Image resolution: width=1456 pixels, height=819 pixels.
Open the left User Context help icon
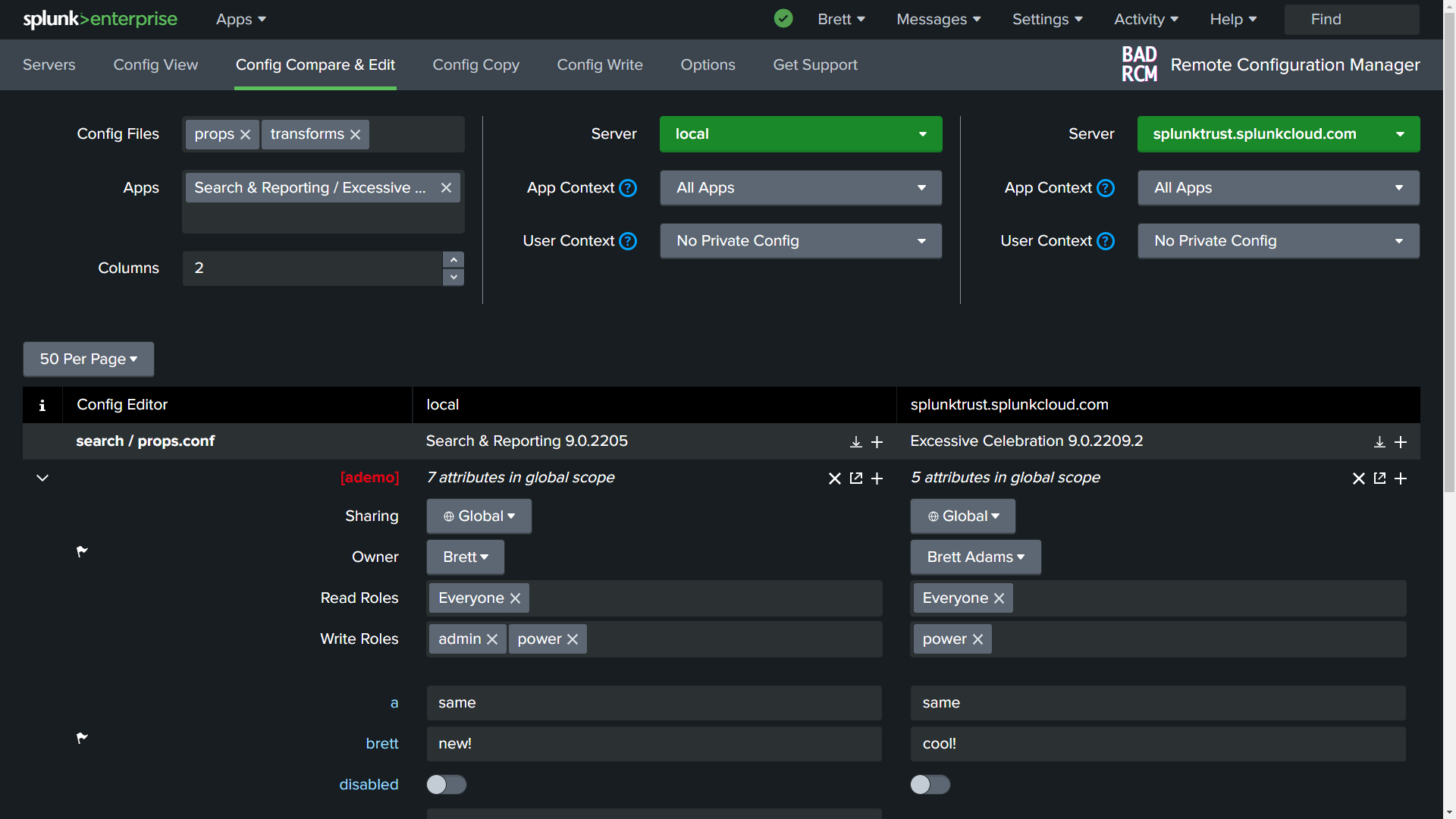point(628,241)
